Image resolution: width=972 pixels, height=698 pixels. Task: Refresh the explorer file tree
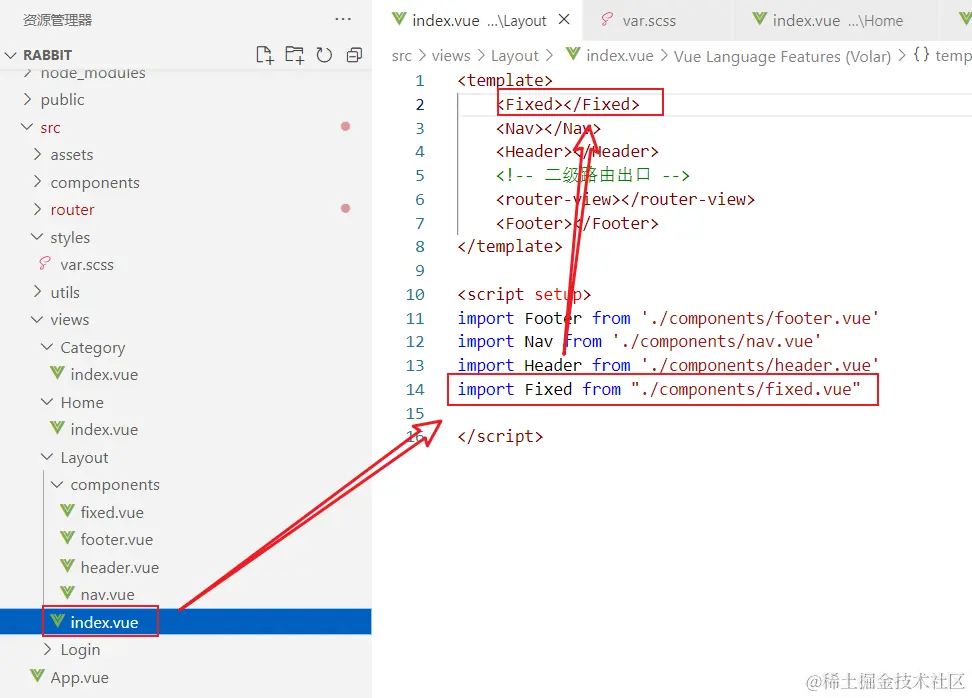point(324,55)
